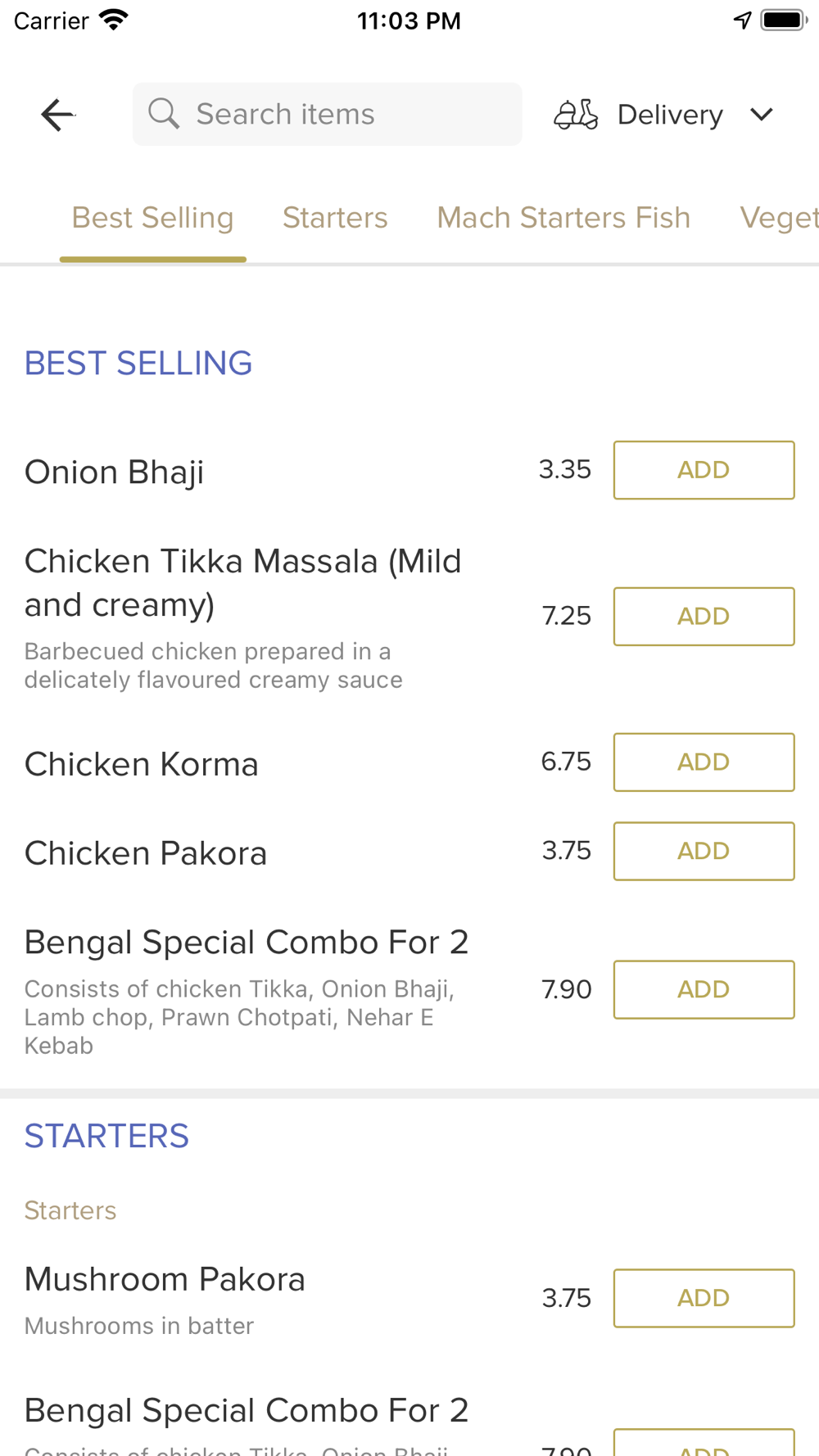Image resolution: width=819 pixels, height=1456 pixels.
Task: Add Bengal Special Combo under Best Selling
Action: click(704, 990)
